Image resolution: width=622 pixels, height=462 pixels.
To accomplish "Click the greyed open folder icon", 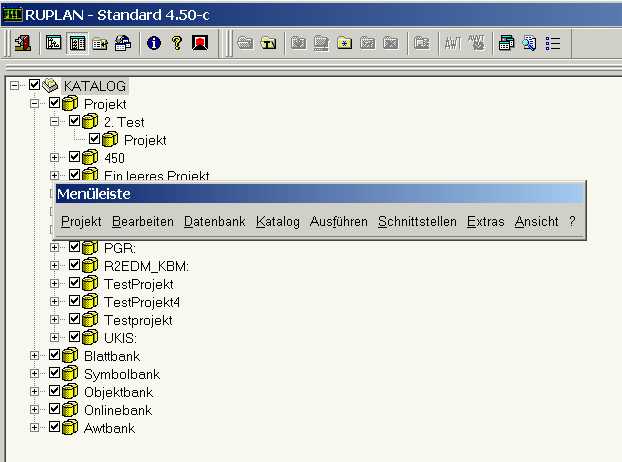I will tap(245, 43).
